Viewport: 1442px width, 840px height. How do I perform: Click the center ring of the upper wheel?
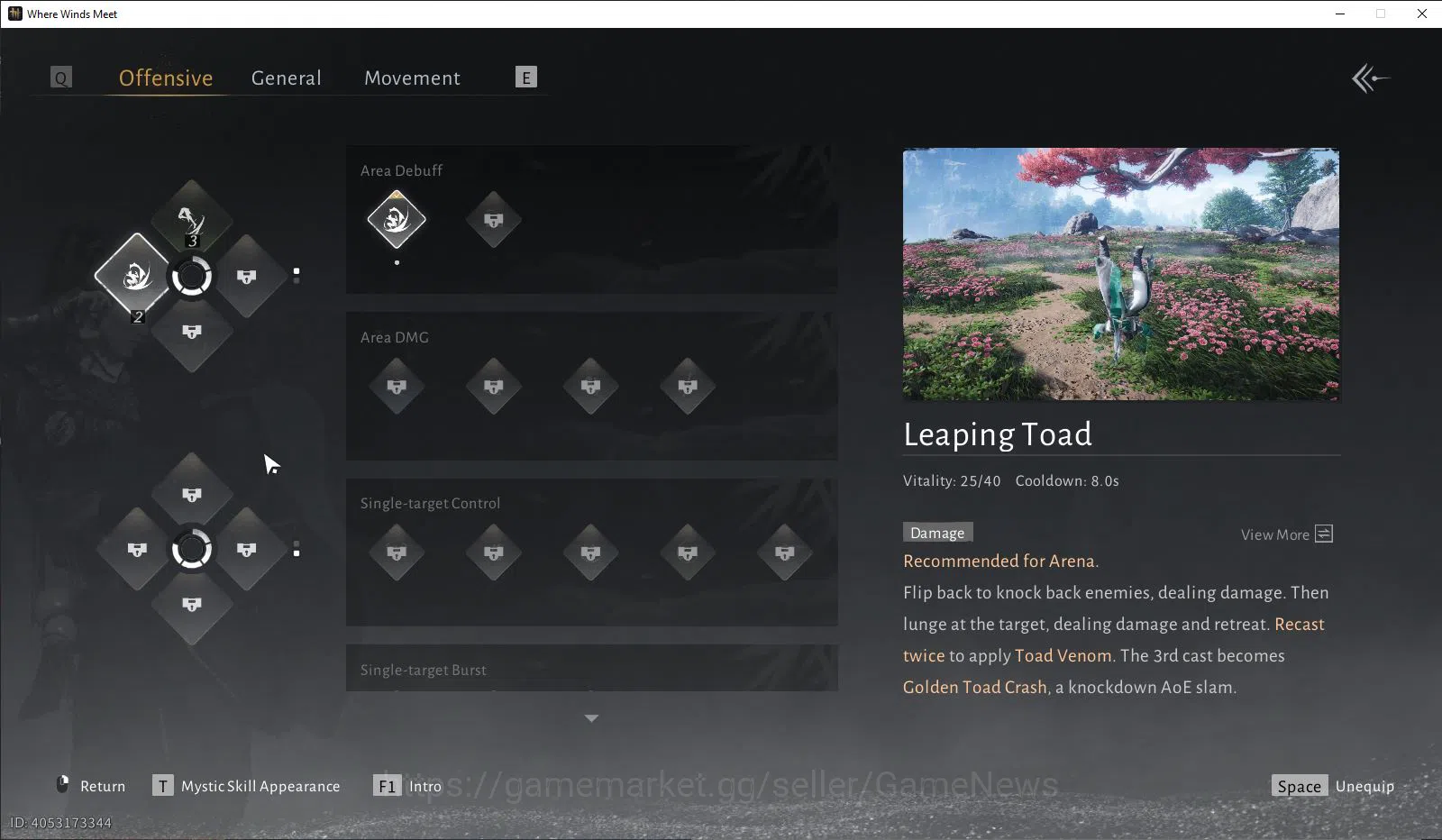[191, 276]
